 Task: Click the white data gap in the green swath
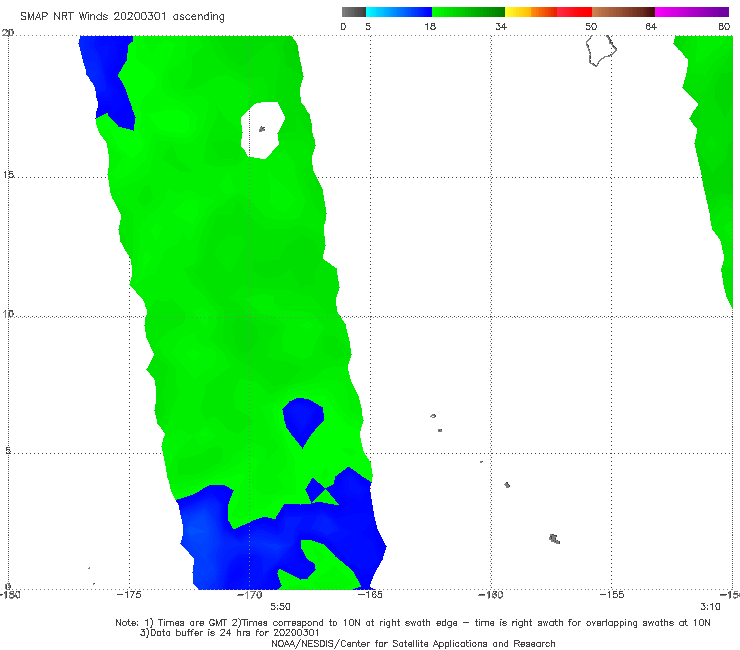click(262, 130)
